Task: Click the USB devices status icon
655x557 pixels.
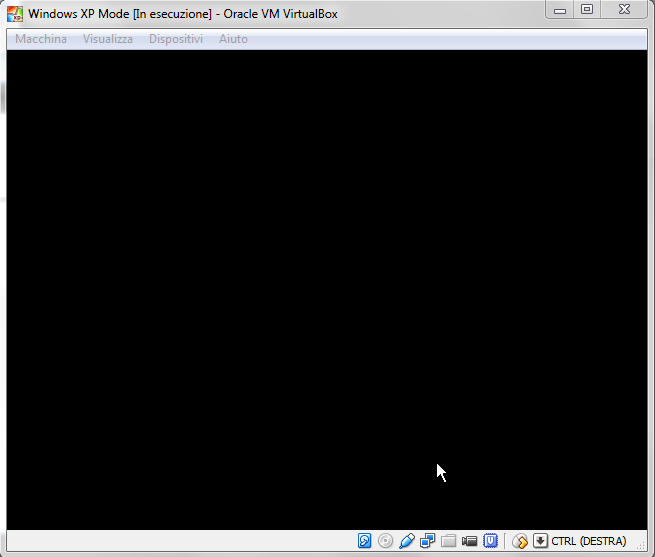Action: click(x=407, y=541)
